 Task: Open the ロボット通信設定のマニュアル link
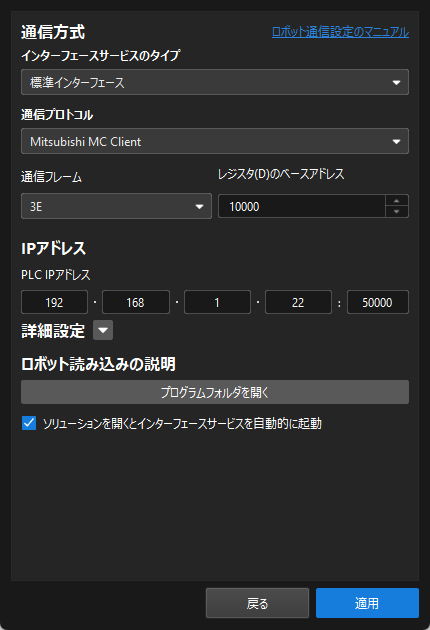340,32
